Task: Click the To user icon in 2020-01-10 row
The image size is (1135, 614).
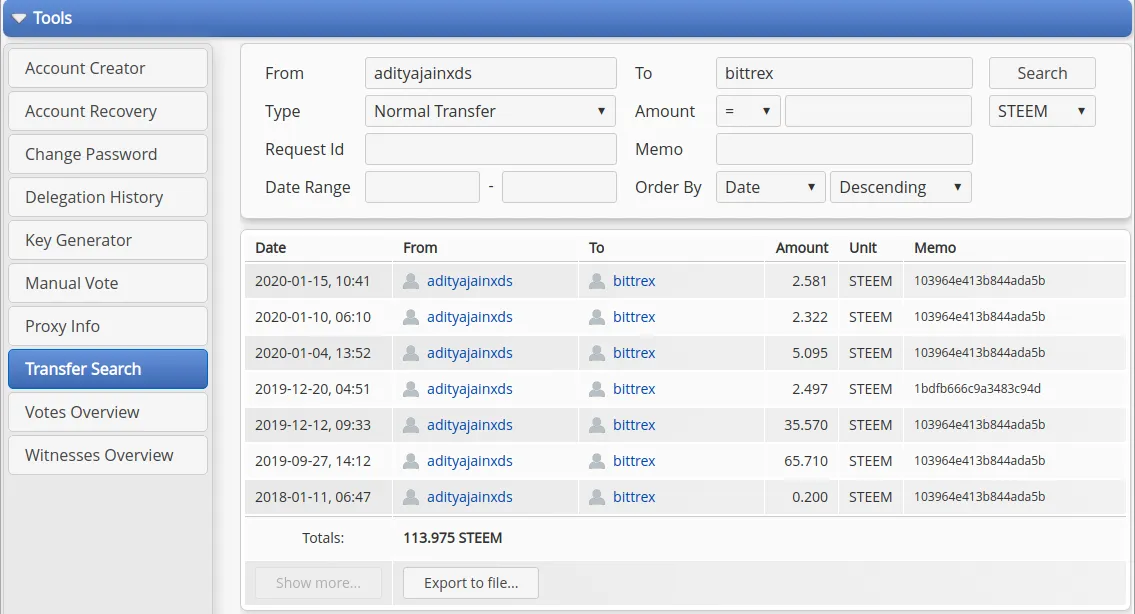Action: click(x=596, y=317)
